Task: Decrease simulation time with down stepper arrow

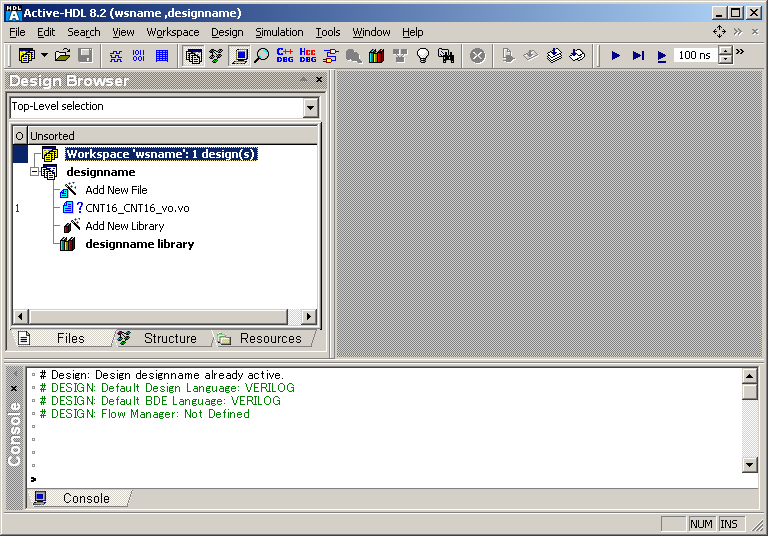Action: (x=725, y=60)
